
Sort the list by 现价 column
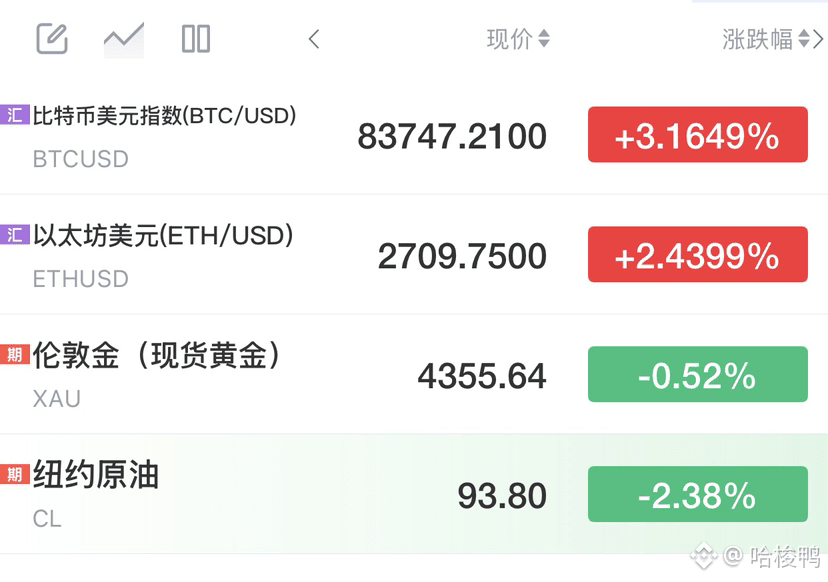click(x=518, y=39)
